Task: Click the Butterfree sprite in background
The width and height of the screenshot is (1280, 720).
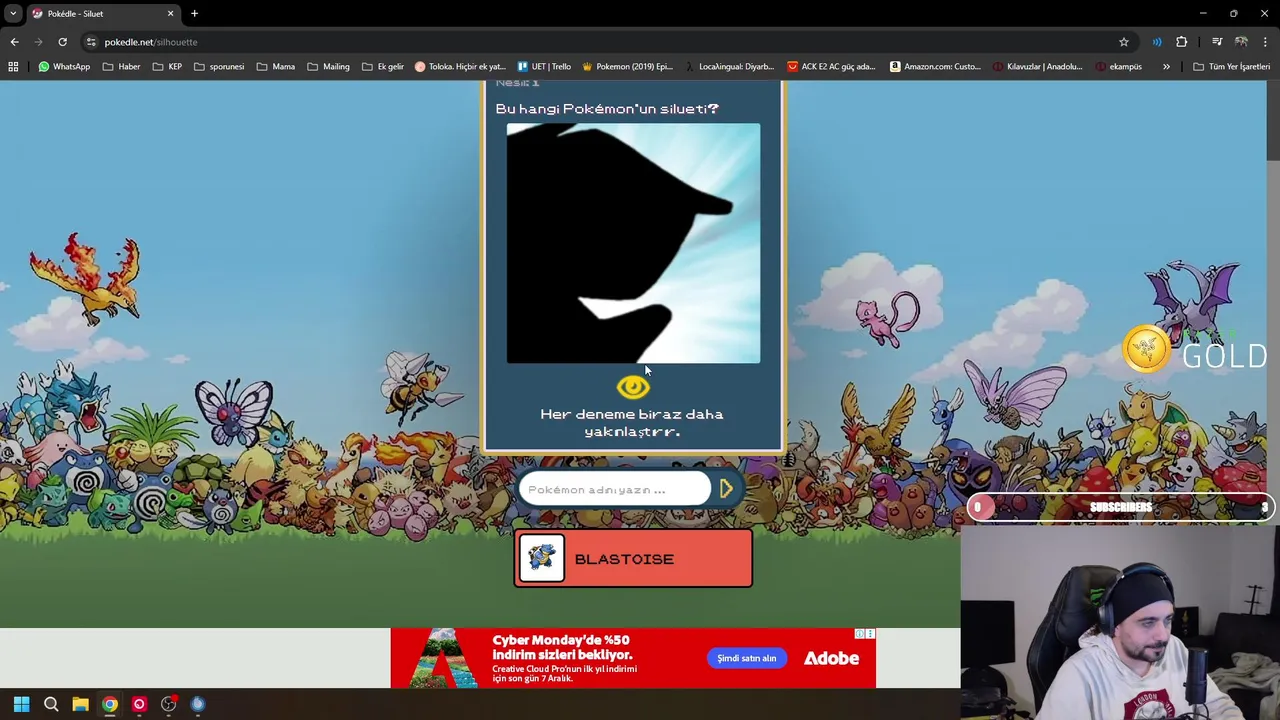Action: pos(233,411)
